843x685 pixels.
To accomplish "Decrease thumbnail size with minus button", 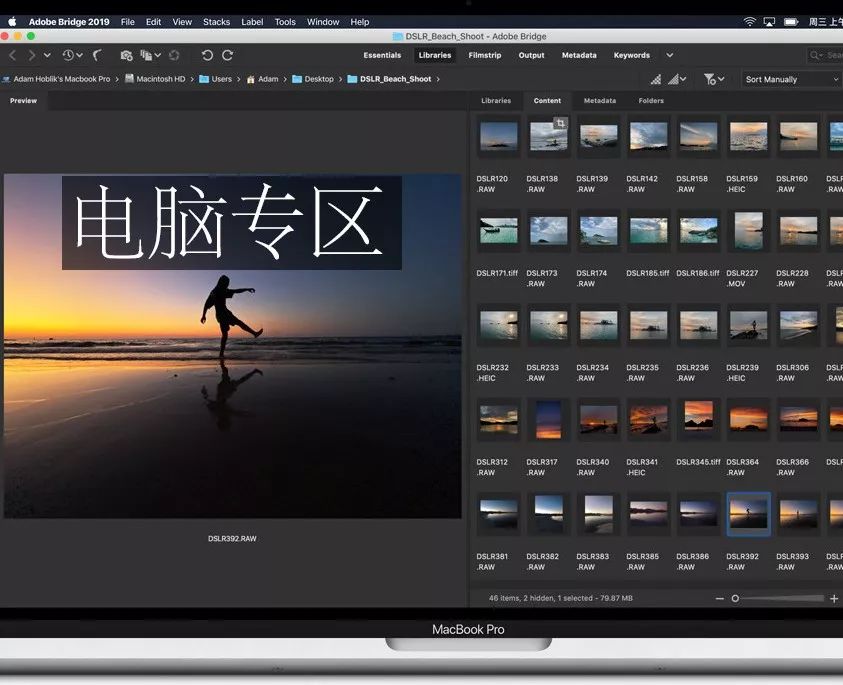I will [x=720, y=598].
